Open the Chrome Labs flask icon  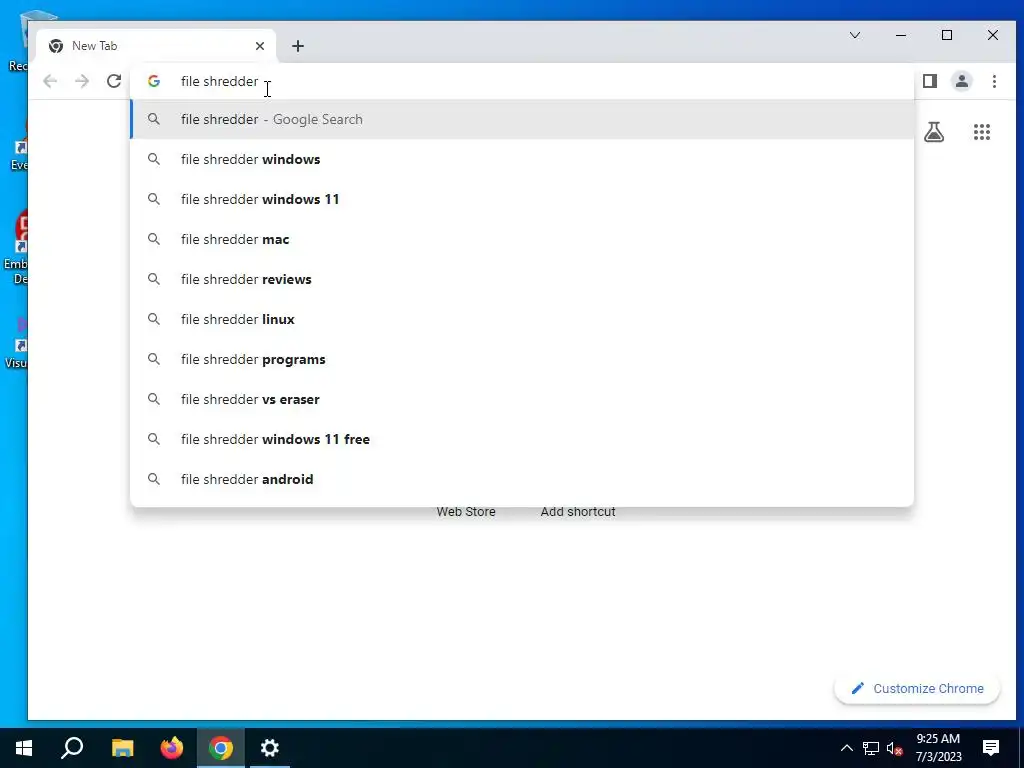[934, 132]
